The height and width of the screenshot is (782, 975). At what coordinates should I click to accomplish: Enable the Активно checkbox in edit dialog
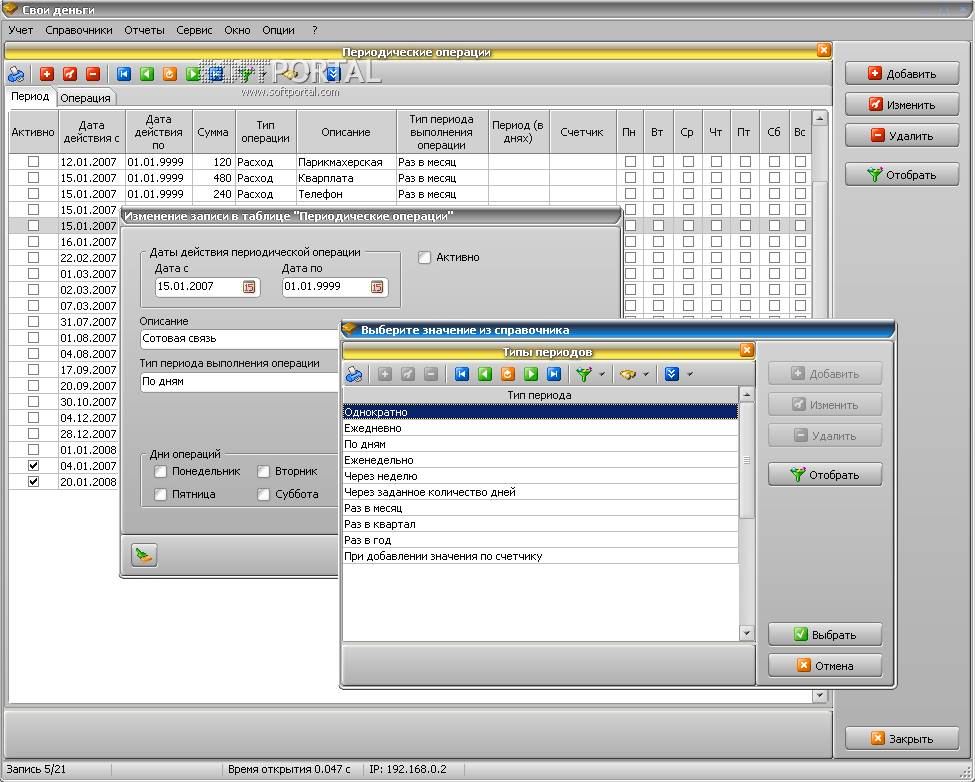[x=425, y=257]
